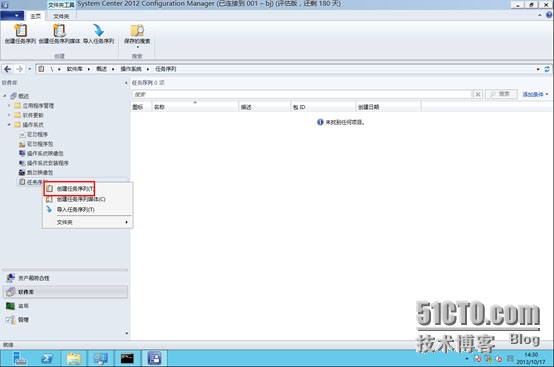Show hidden tray icons in the taskbar

pyautogui.click(x=467, y=359)
